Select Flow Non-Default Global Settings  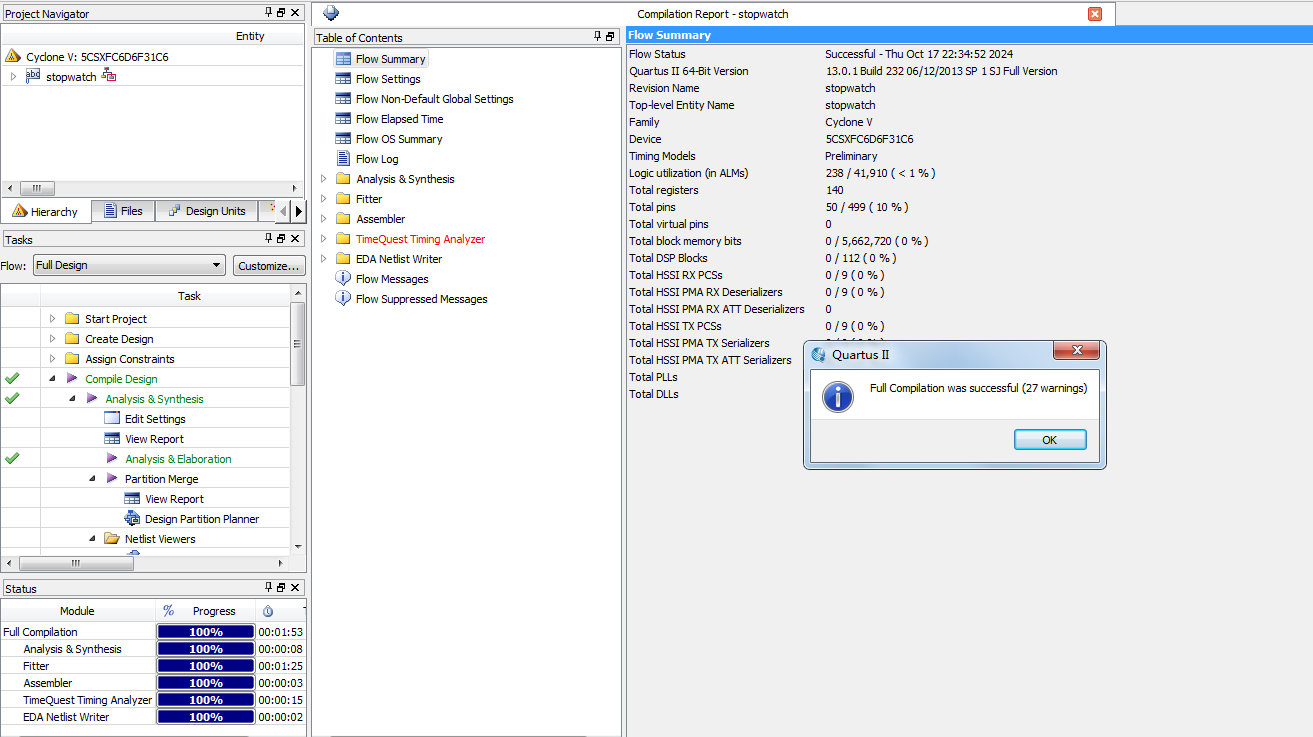click(x=434, y=99)
